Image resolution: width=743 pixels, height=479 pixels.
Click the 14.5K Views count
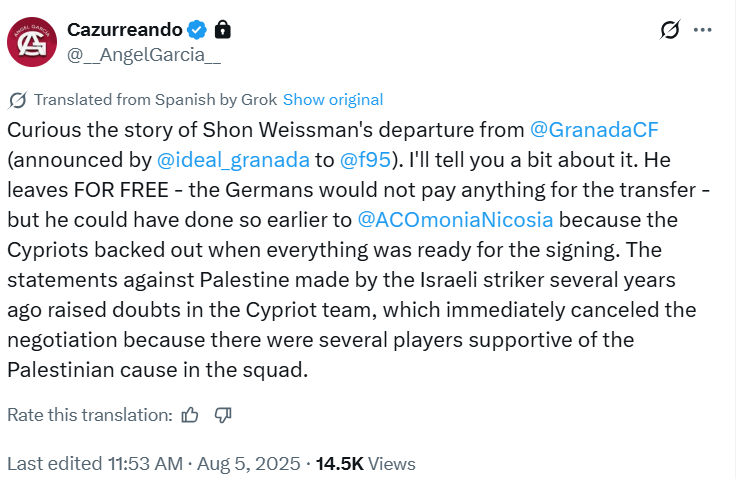click(365, 463)
